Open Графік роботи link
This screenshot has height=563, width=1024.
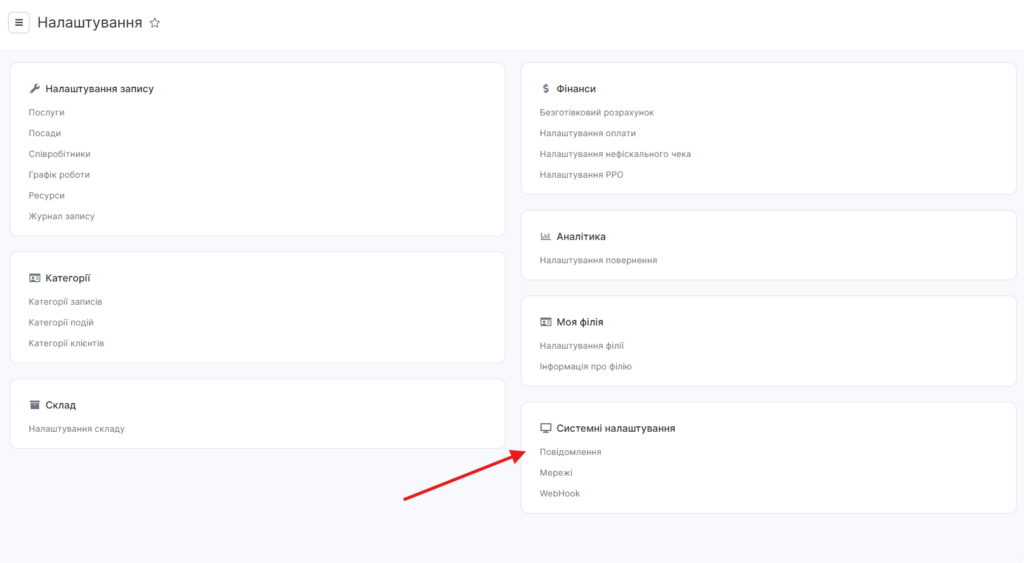(x=59, y=175)
